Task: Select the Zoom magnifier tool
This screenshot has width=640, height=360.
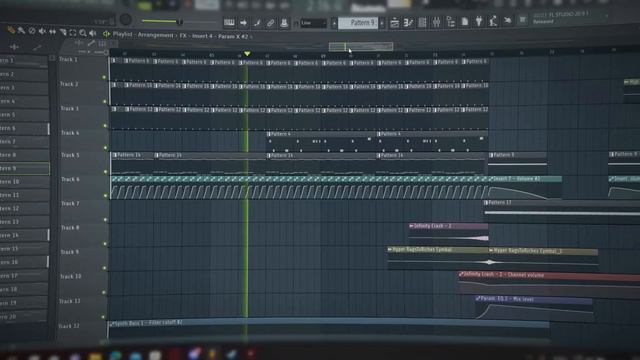Action: (x=83, y=33)
